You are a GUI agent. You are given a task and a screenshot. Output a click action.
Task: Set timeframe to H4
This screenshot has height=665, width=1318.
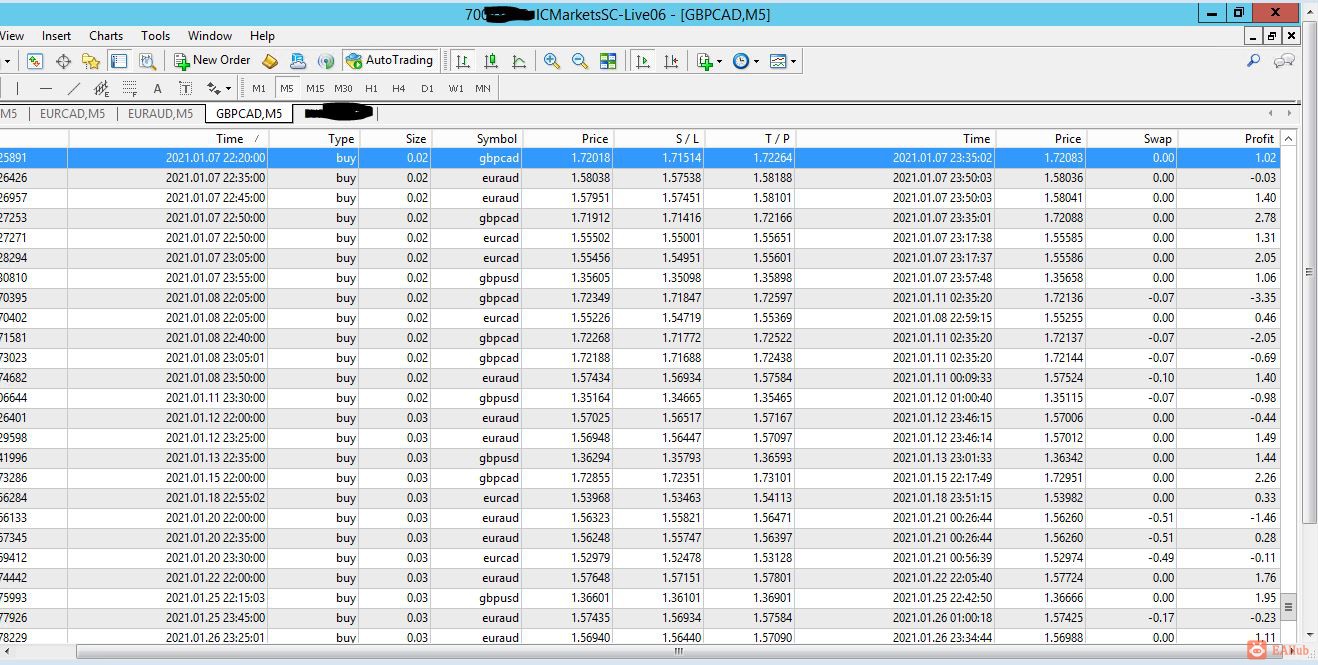(399, 88)
